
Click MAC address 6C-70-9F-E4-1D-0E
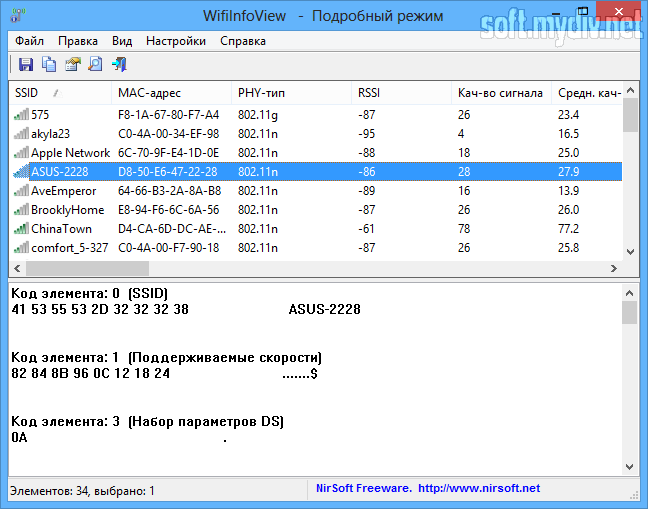[169, 152]
